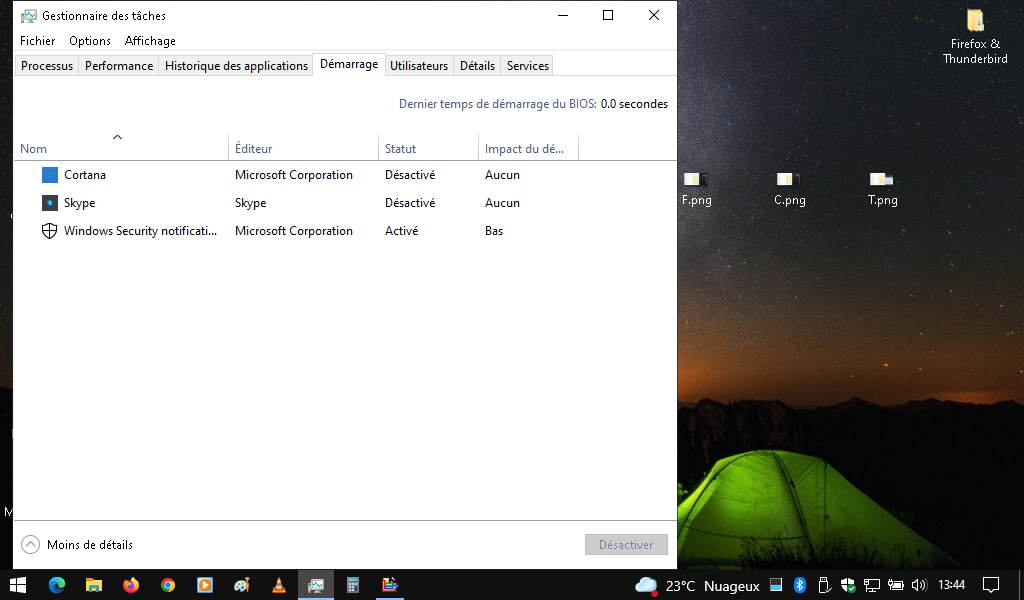
Task: Click Skype publisher cell
Action: (251, 203)
